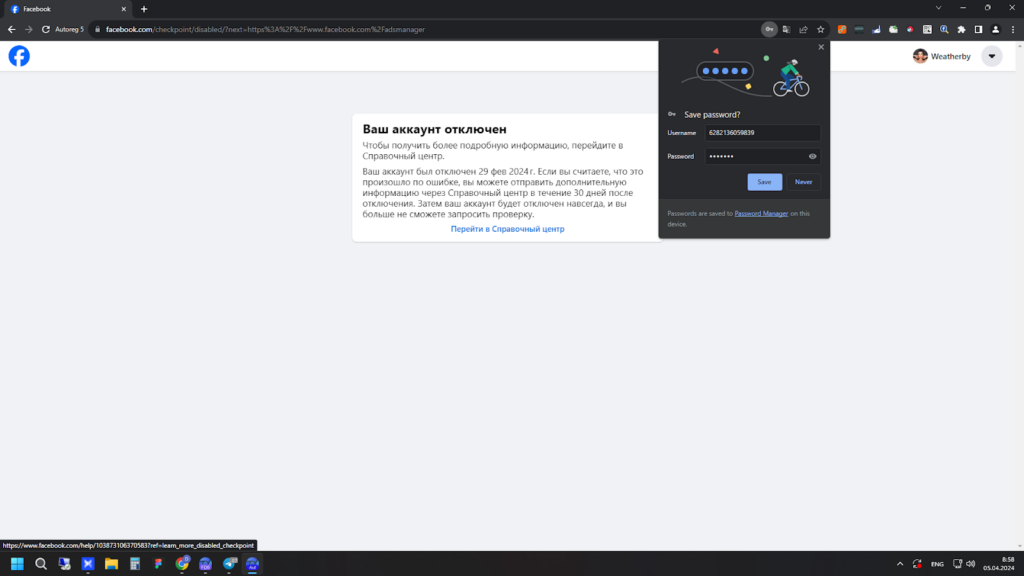Viewport: 1024px width, 576px height.
Task: Open the network status tray icon
Action: point(957,564)
